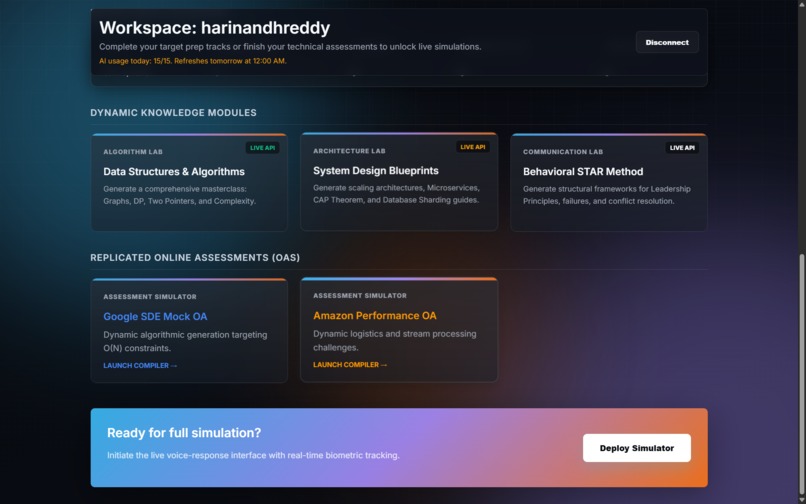Click the AI usage today 15/15 notice
Viewport: 806px width, 504px height.
tap(193, 61)
